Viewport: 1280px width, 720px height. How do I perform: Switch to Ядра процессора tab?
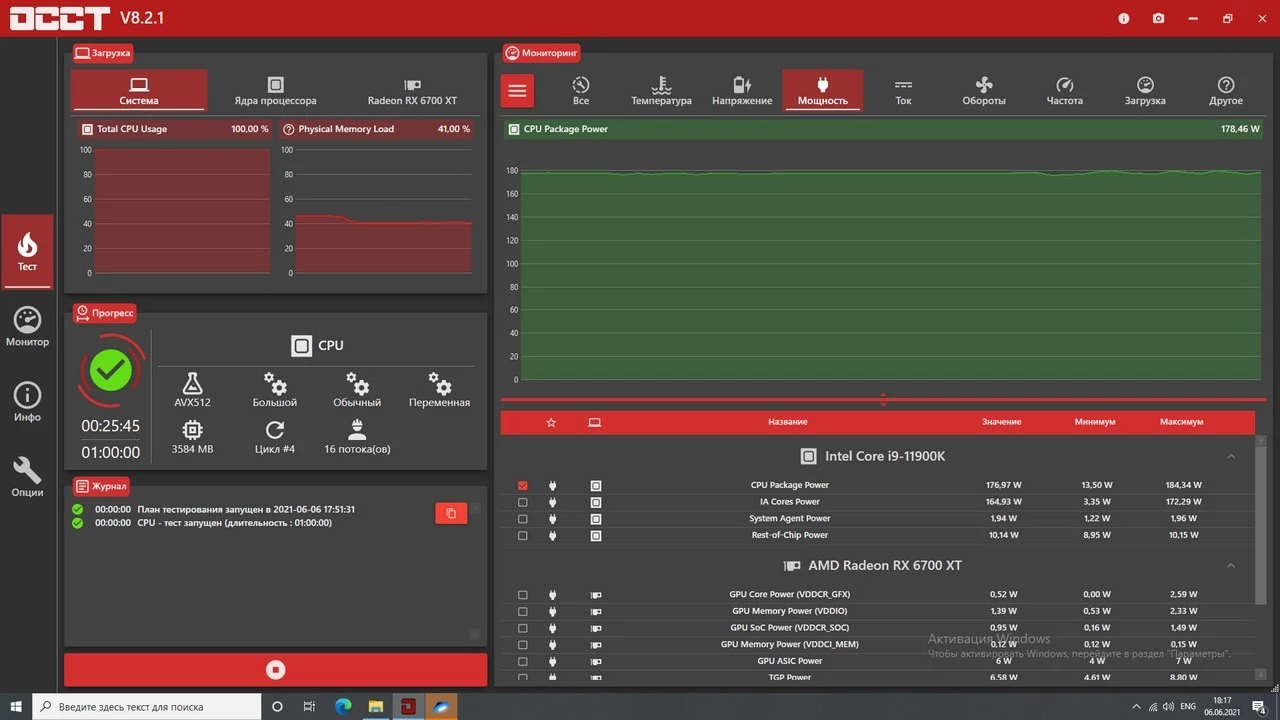[275, 91]
